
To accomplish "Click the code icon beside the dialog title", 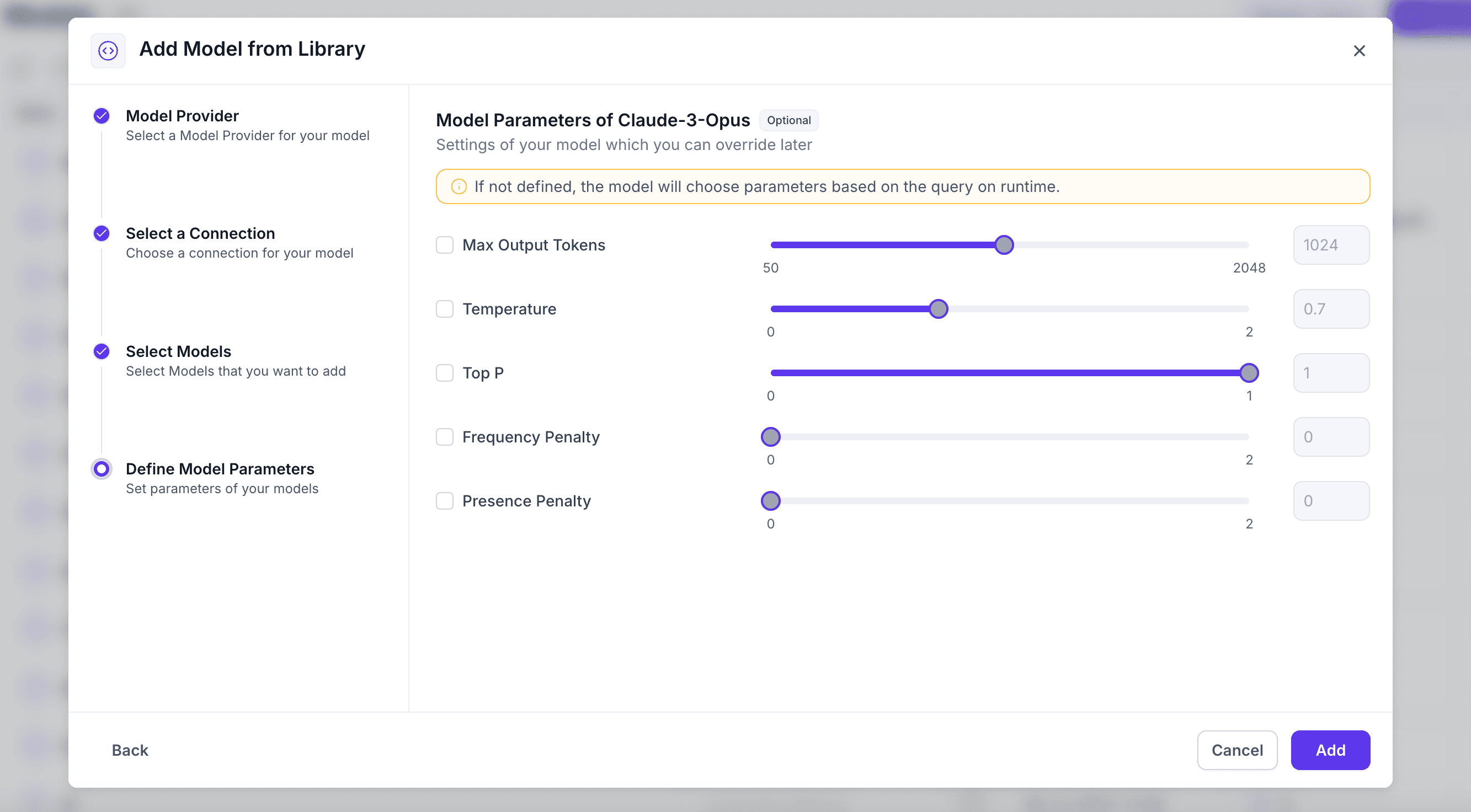I will coord(108,50).
